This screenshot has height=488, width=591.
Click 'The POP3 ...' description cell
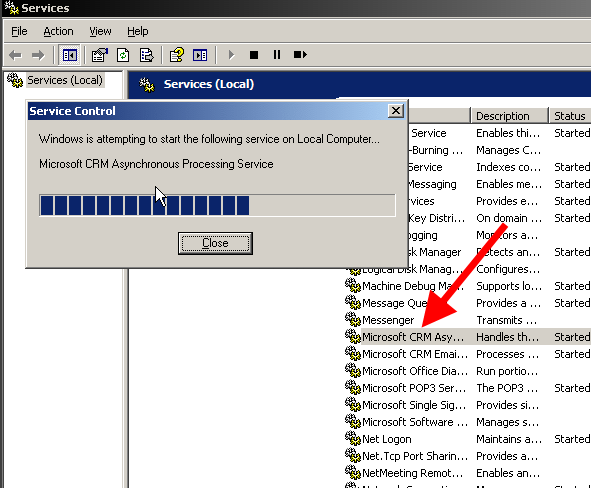click(x=507, y=388)
